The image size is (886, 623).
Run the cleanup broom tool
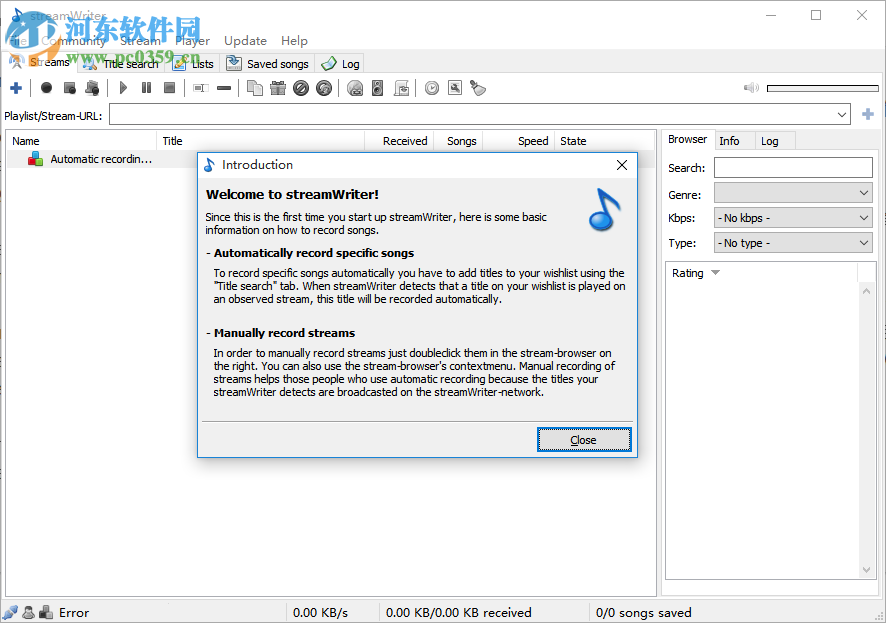coord(478,88)
